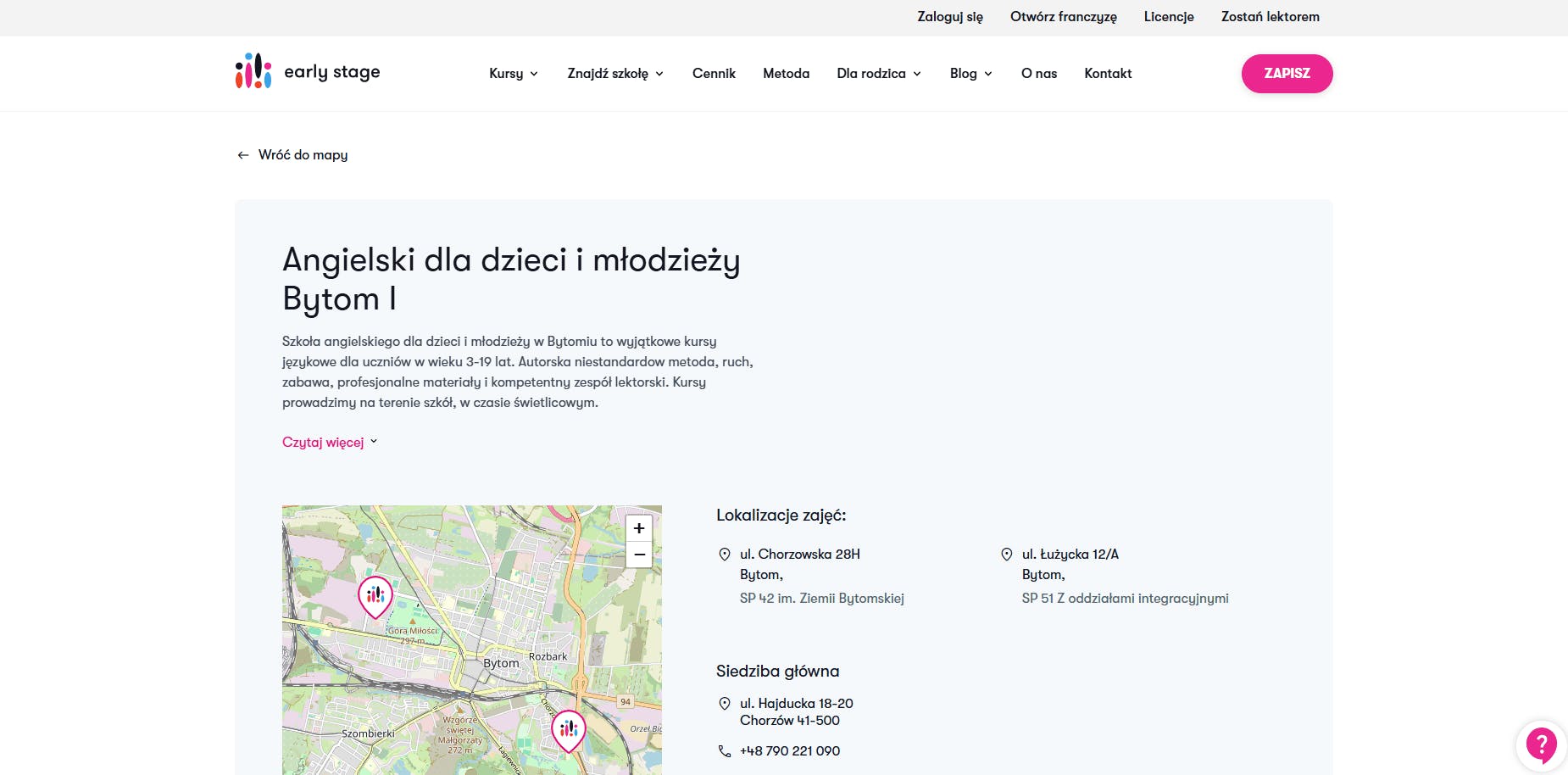Click the pink ZAPISZ button
The height and width of the screenshot is (775, 1568).
1287,74
